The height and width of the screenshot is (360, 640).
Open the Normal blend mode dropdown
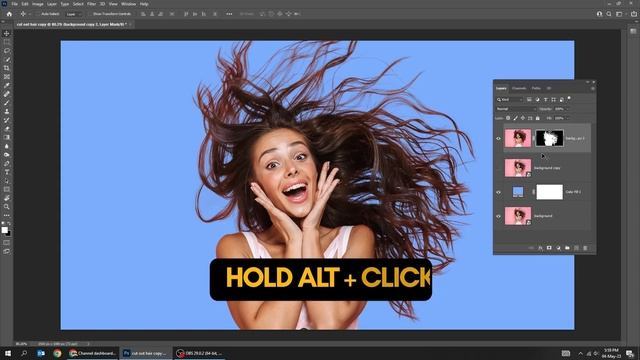516,109
